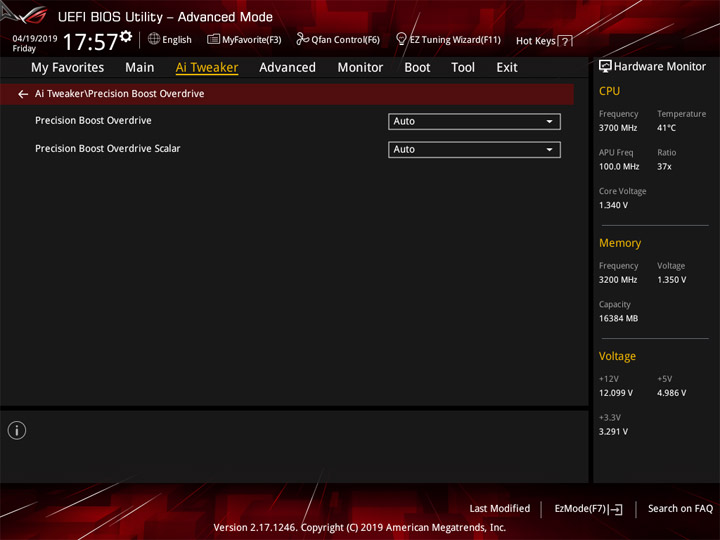The width and height of the screenshot is (720, 540).
Task: Click the Memory voltage 1.350 V
Action: coord(671,280)
